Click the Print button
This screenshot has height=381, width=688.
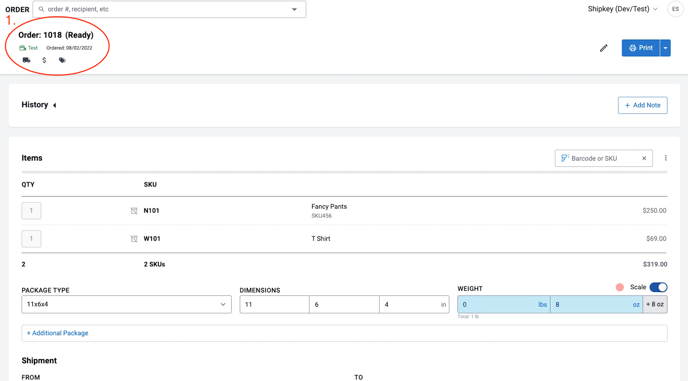tap(641, 48)
